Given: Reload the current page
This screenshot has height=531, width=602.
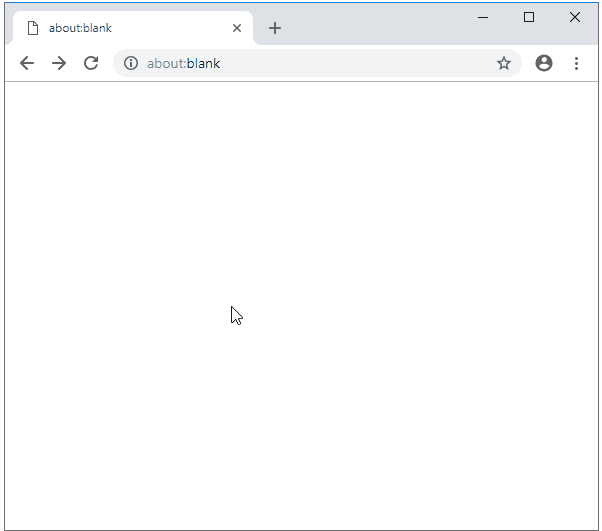Looking at the screenshot, I should coord(91,63).
